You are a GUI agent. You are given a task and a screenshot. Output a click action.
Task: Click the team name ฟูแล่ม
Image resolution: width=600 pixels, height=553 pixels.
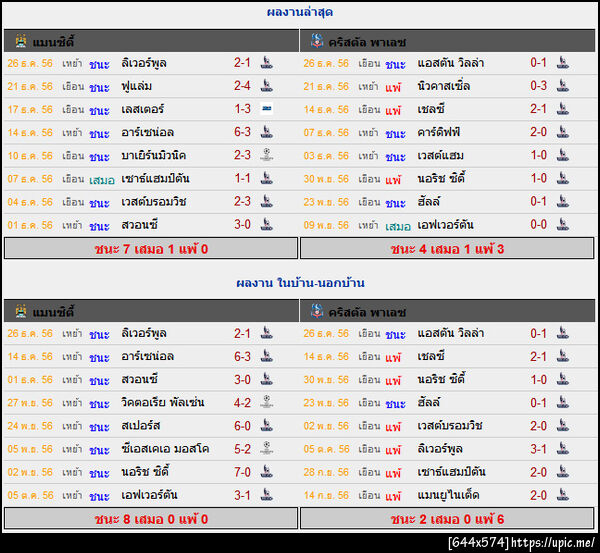(136, 86)
